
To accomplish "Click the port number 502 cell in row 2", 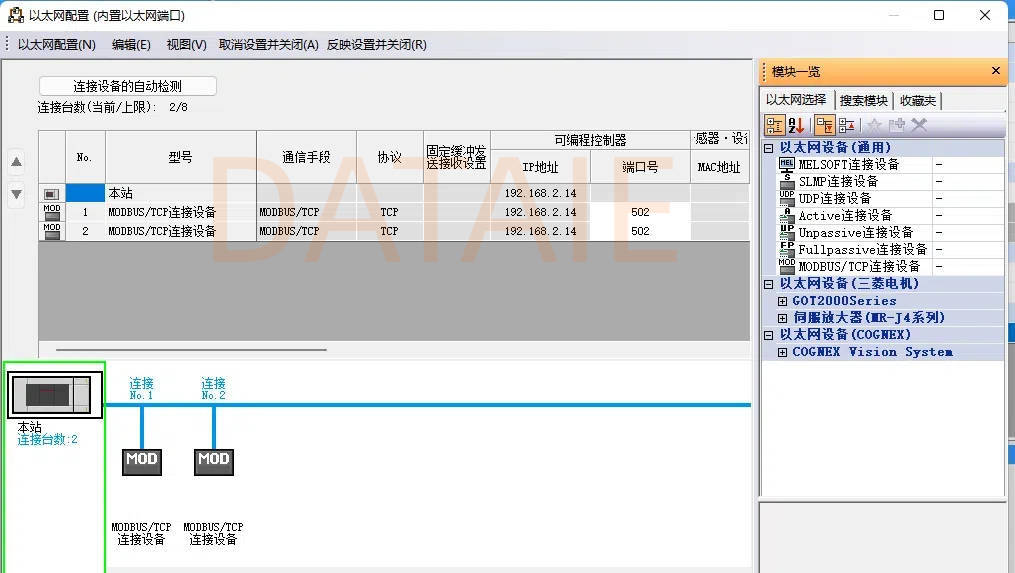I will point(640,231).
